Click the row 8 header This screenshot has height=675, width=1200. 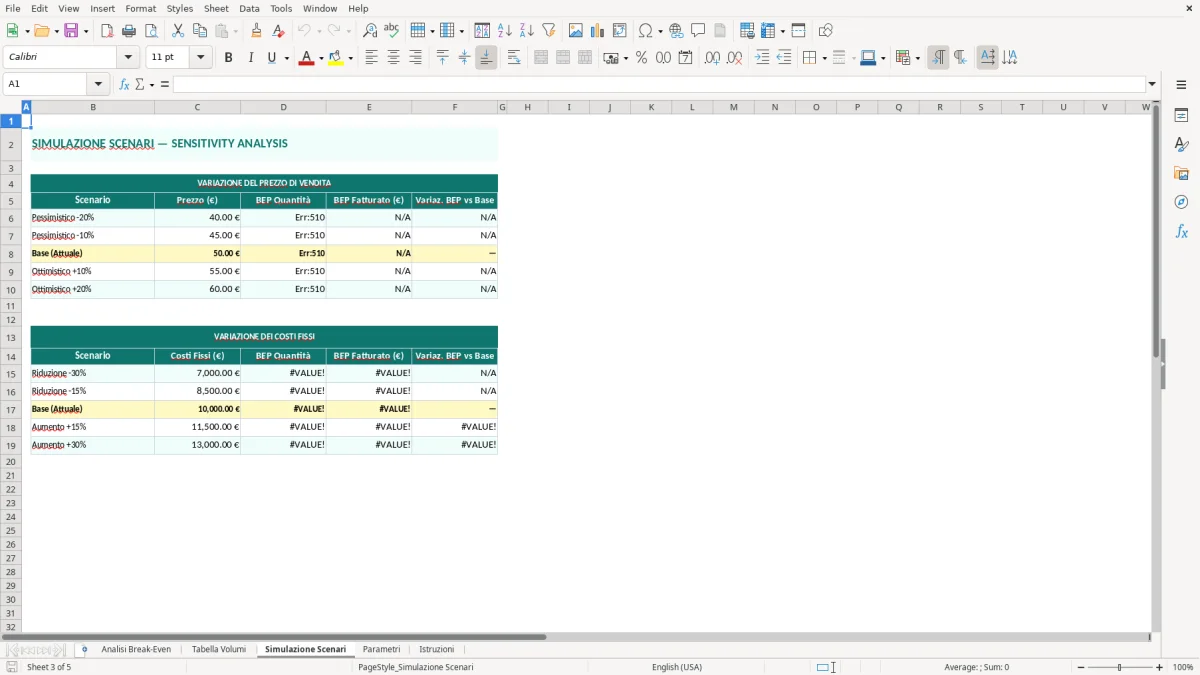[x=11, y=253]
